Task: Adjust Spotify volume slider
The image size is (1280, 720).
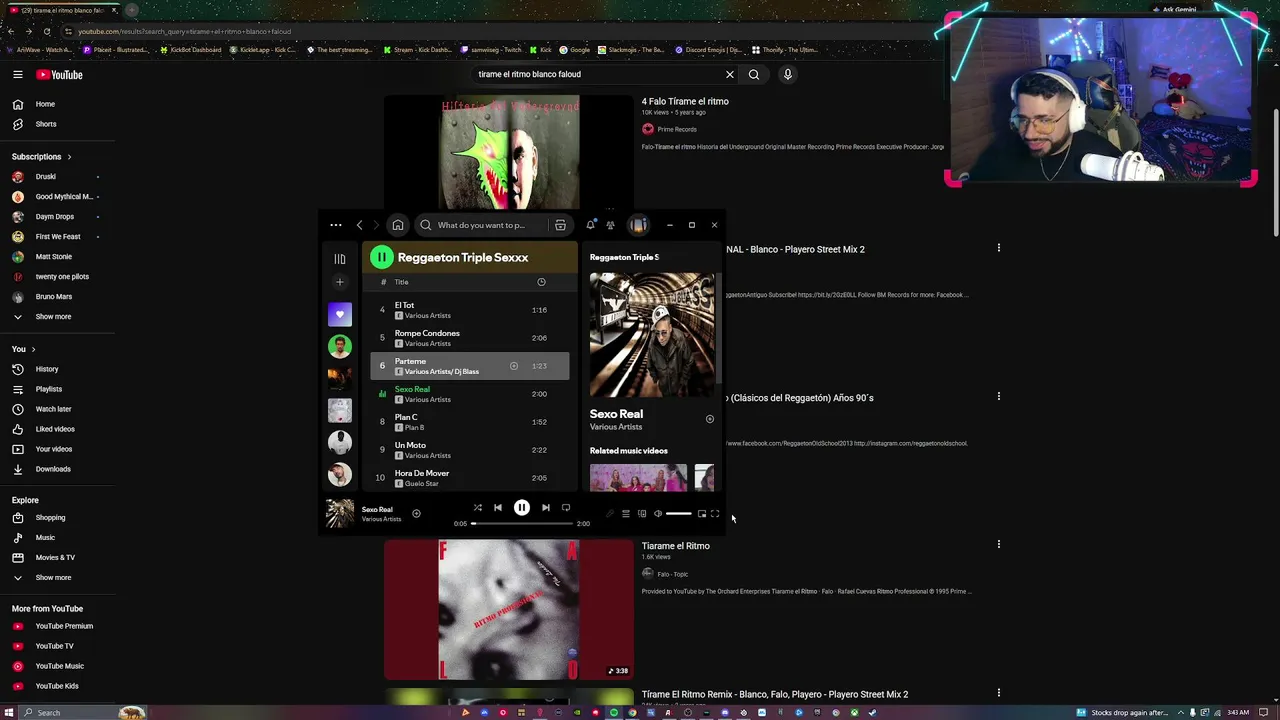Action: click(678, 514)
